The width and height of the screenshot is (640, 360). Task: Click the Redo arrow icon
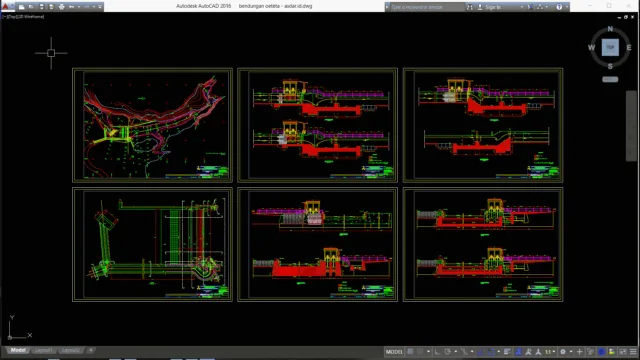[87, 7]
